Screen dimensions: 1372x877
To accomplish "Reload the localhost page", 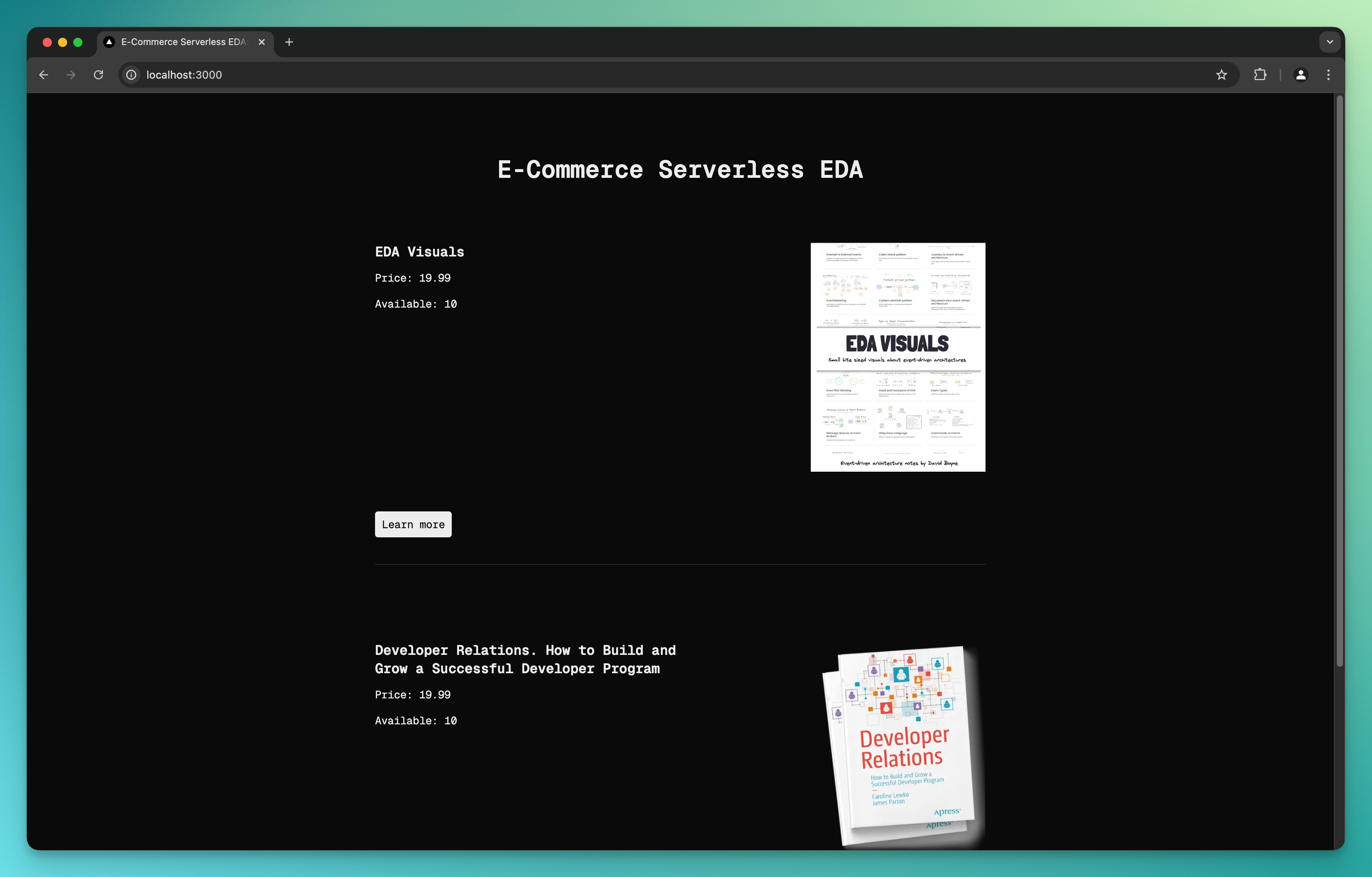I will point(98,75).
